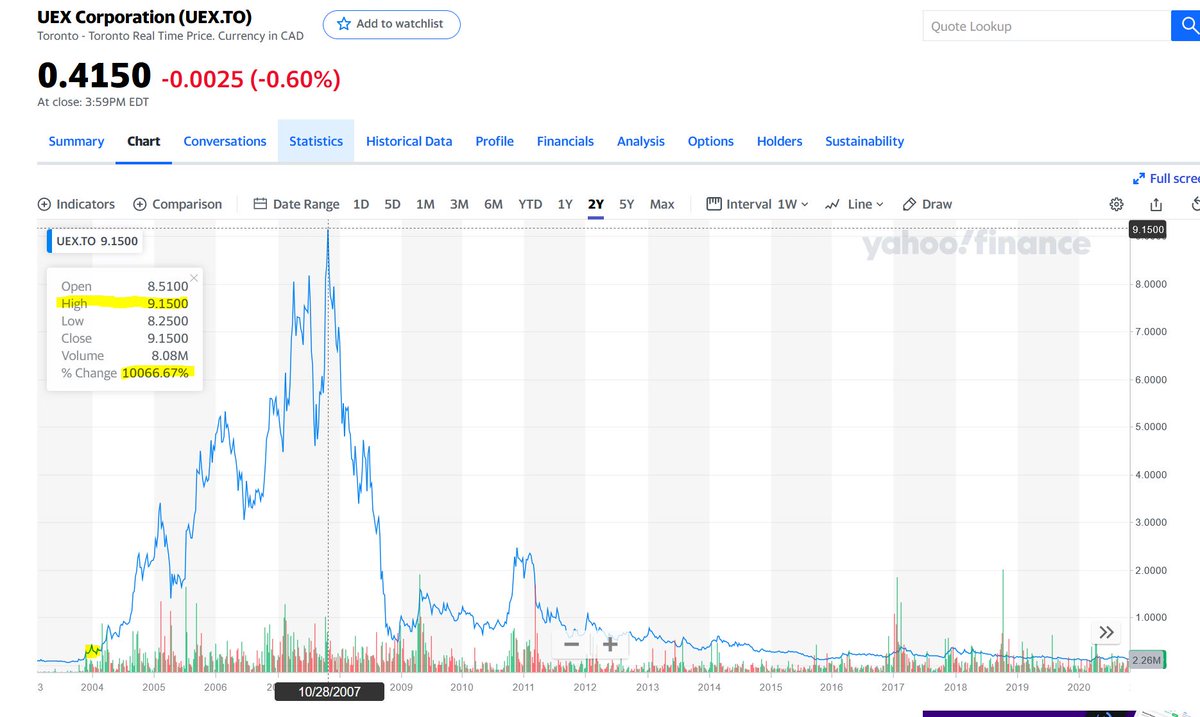Select the Chart tab

coord(144,141)
